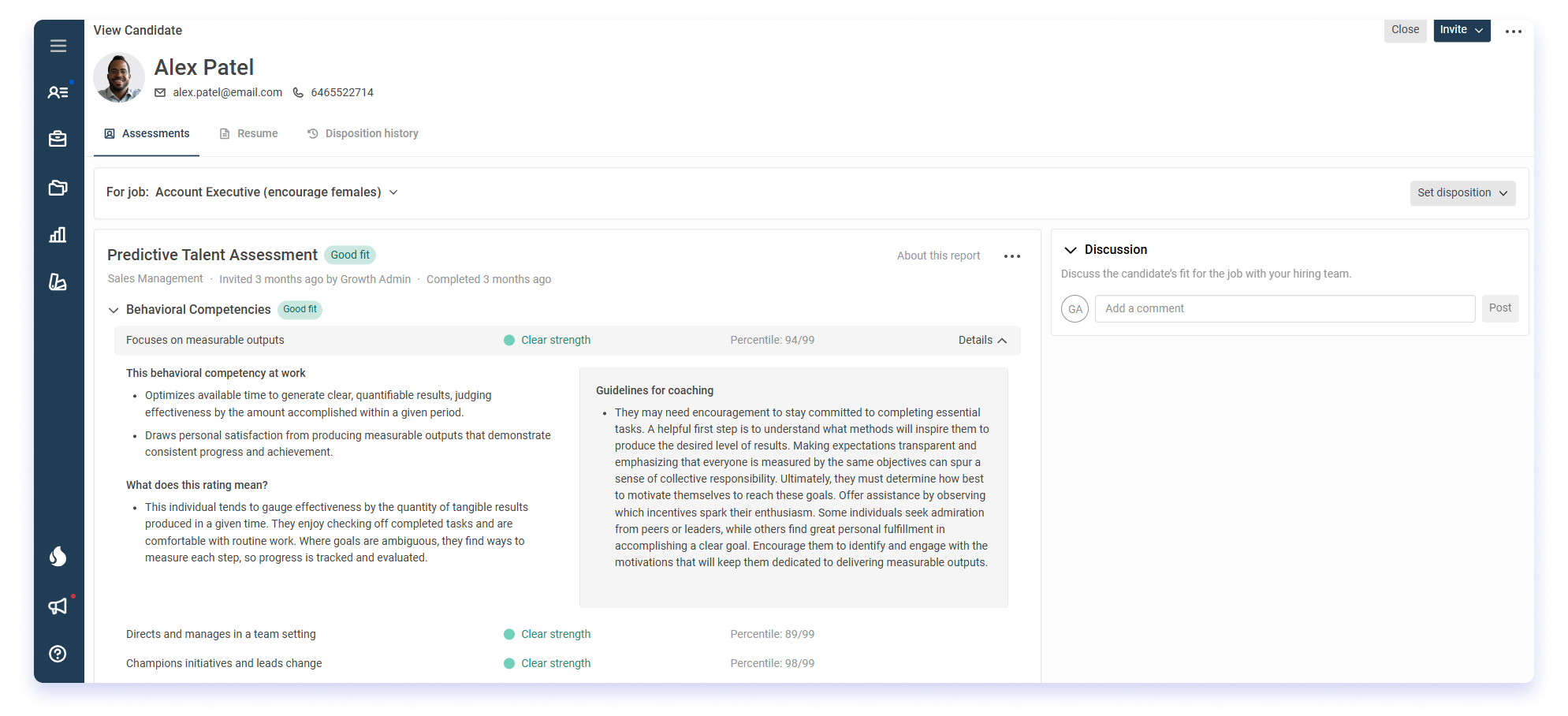Open the Invite dropdown button

tap(1462, 30)
